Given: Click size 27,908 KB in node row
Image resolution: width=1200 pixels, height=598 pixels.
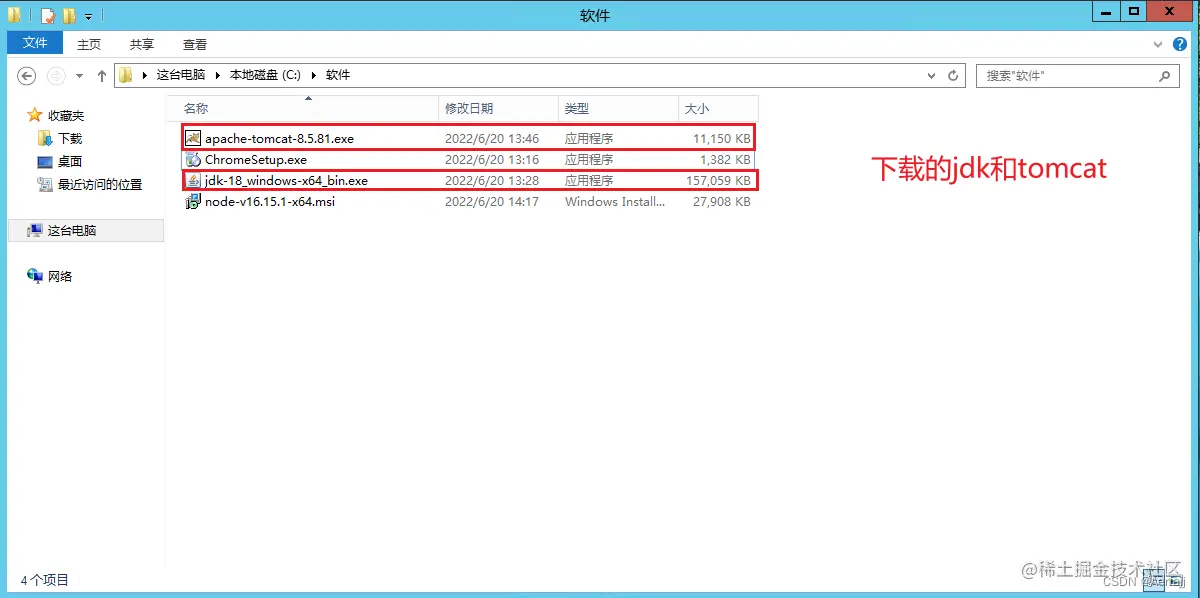Looking at the screenshot, I should (721, 201).
